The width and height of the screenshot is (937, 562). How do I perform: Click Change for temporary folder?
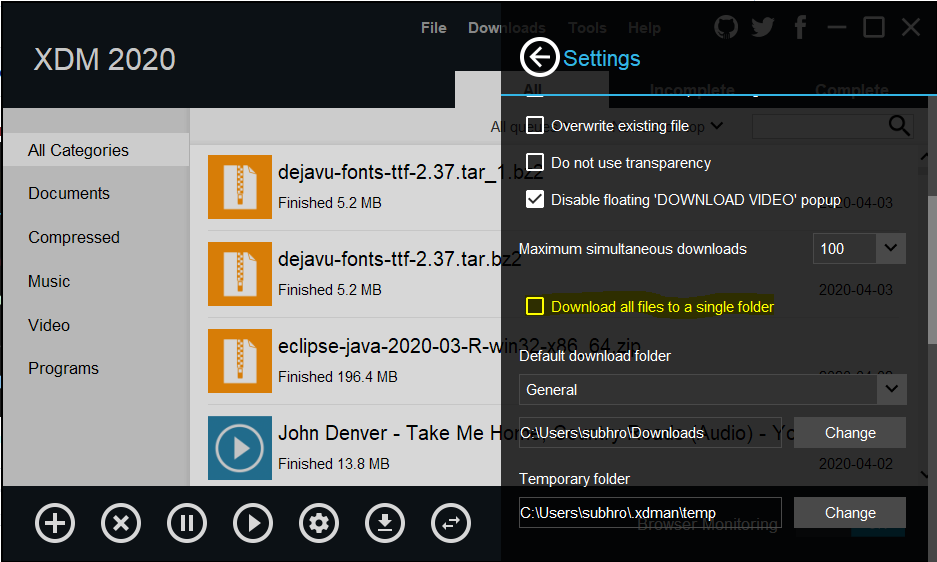pos(850,512)
